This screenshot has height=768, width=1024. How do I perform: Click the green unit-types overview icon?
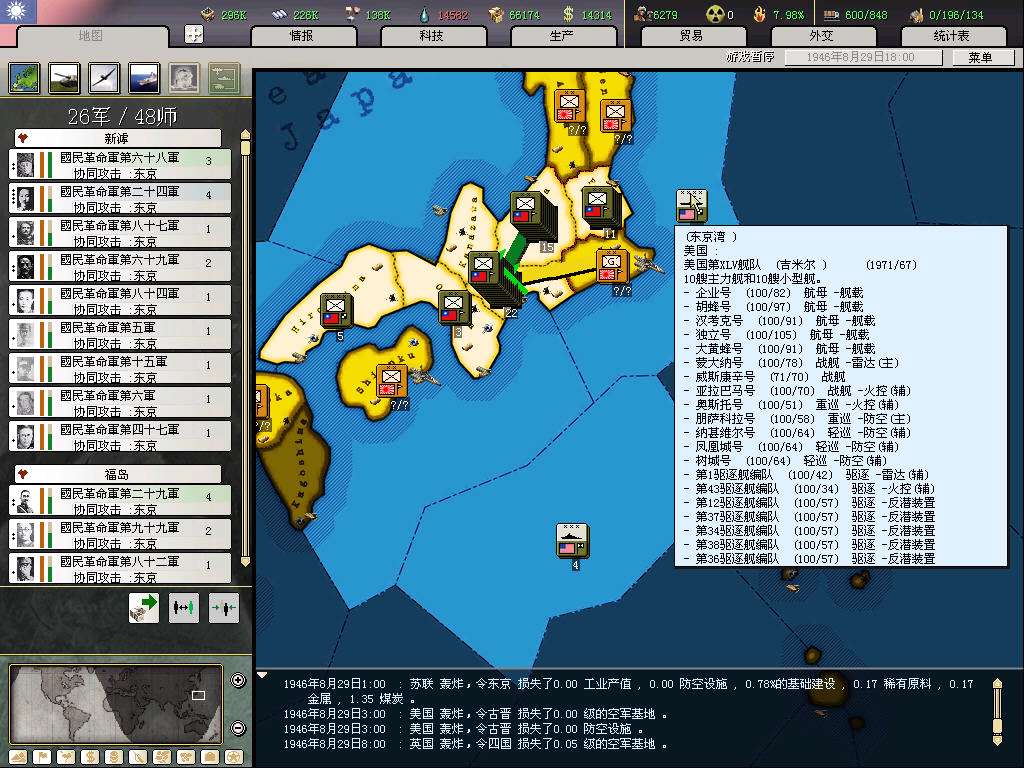[x=224, y=78]
